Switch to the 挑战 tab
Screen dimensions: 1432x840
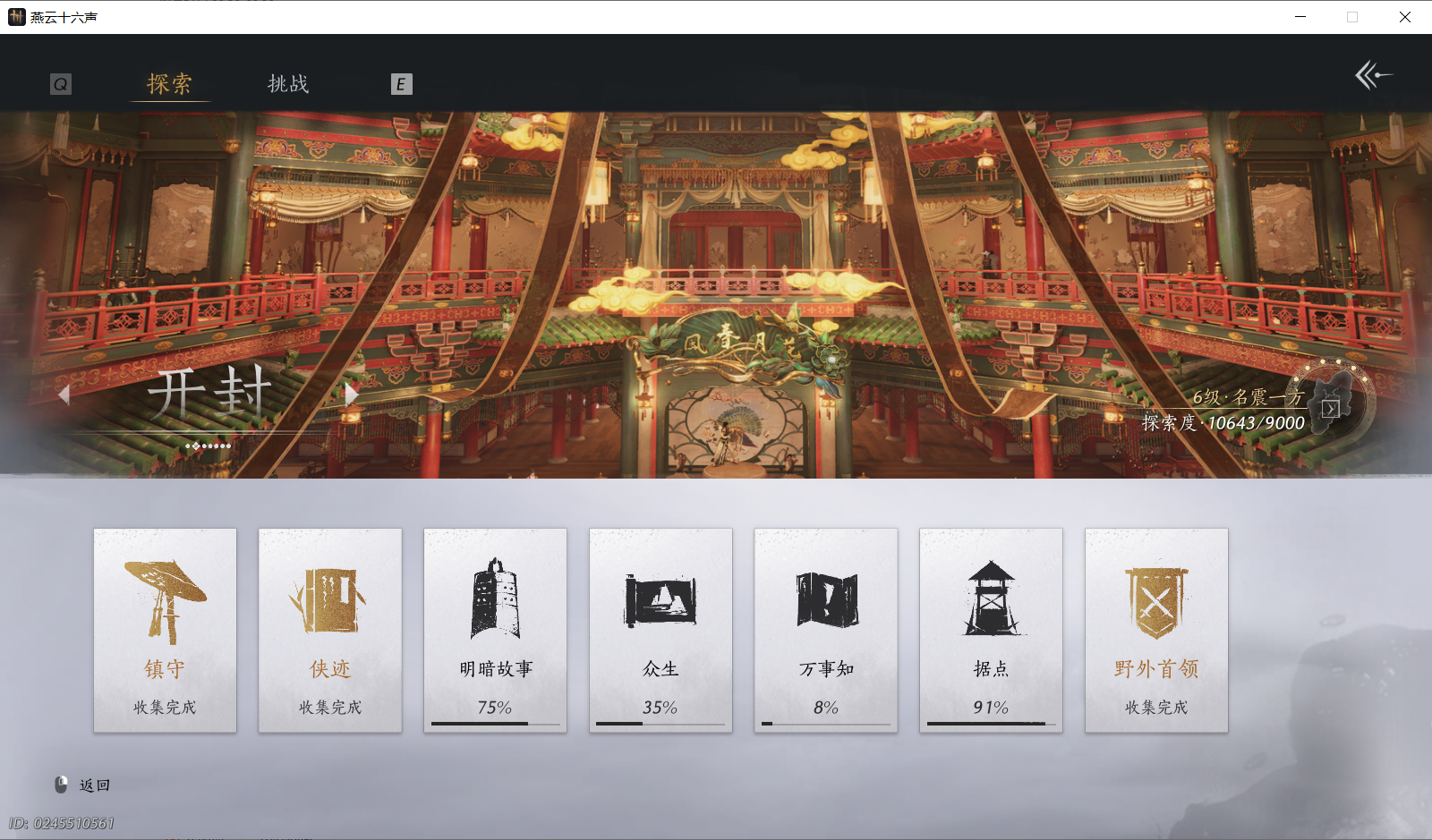pos(288,84)
